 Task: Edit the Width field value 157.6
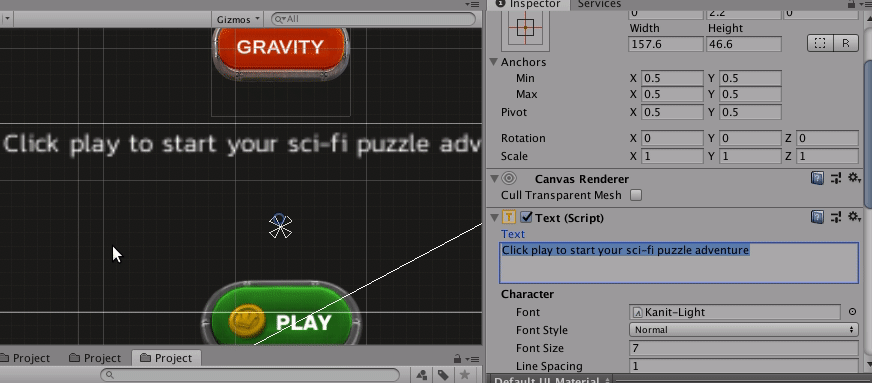[666, 44]
